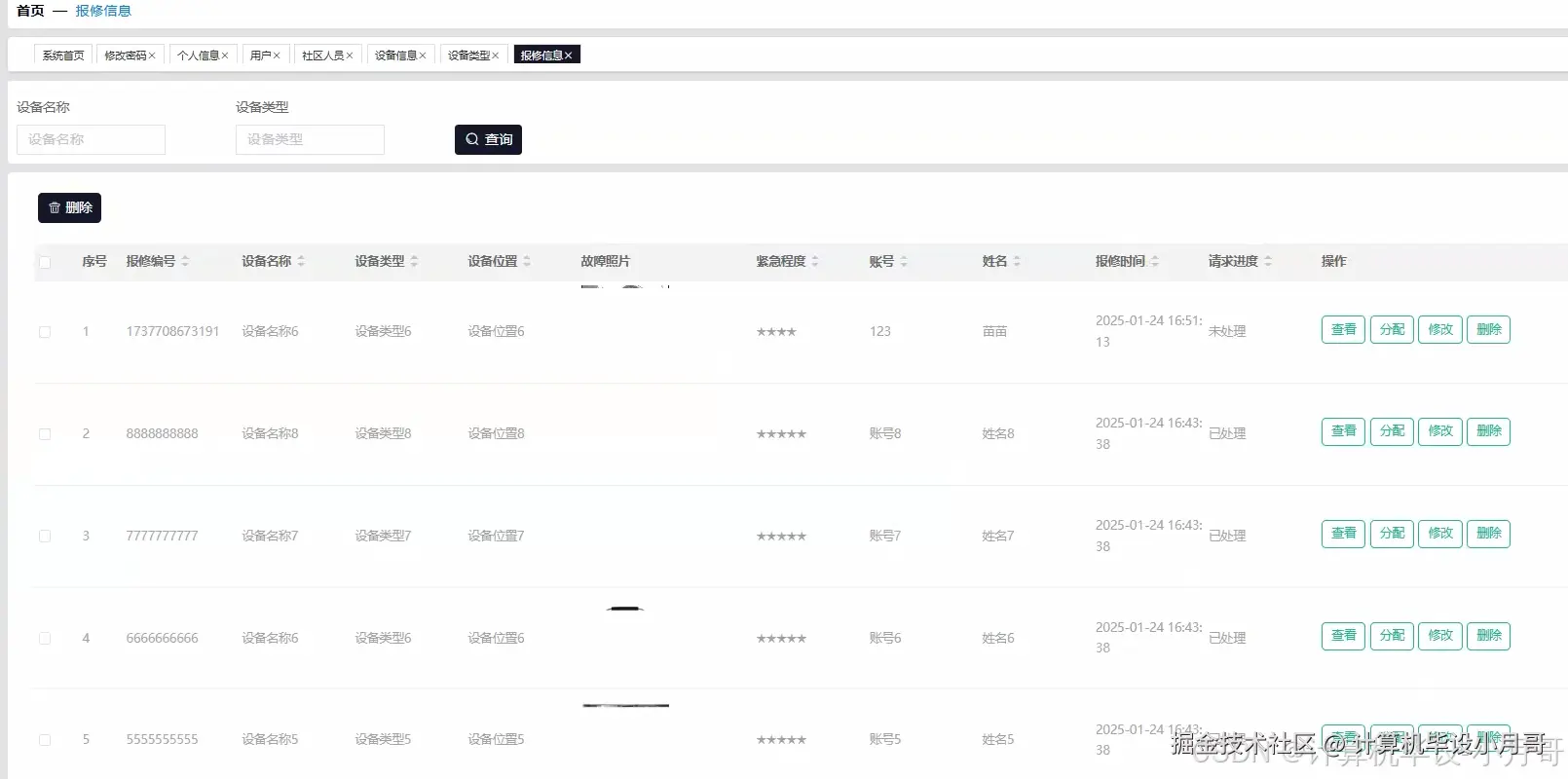Close the 个人信息 tab
The height and width of the screenshot is (779, 1568).
pos(225,56)
